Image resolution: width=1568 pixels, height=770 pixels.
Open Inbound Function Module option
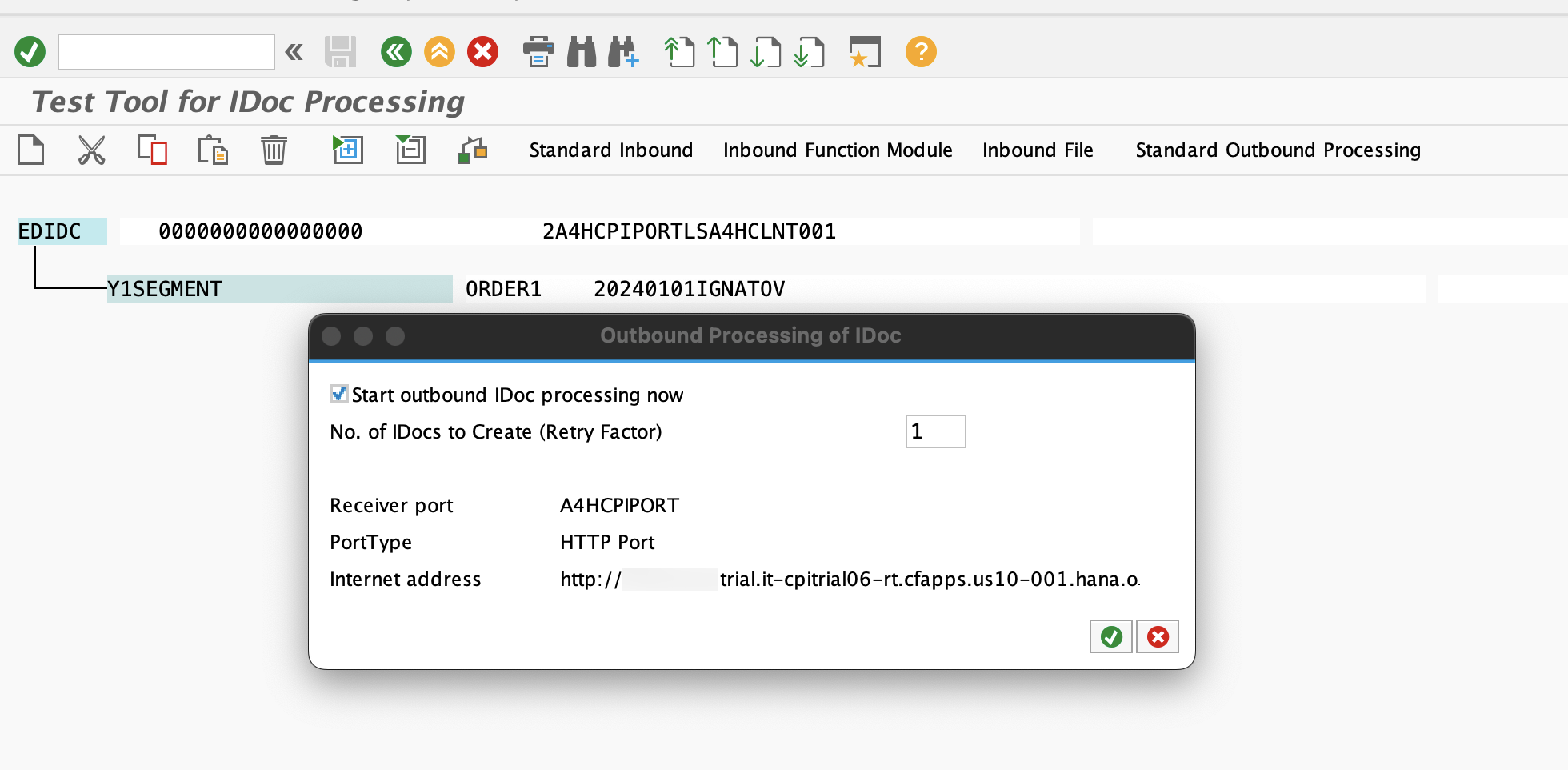point(837,150)
